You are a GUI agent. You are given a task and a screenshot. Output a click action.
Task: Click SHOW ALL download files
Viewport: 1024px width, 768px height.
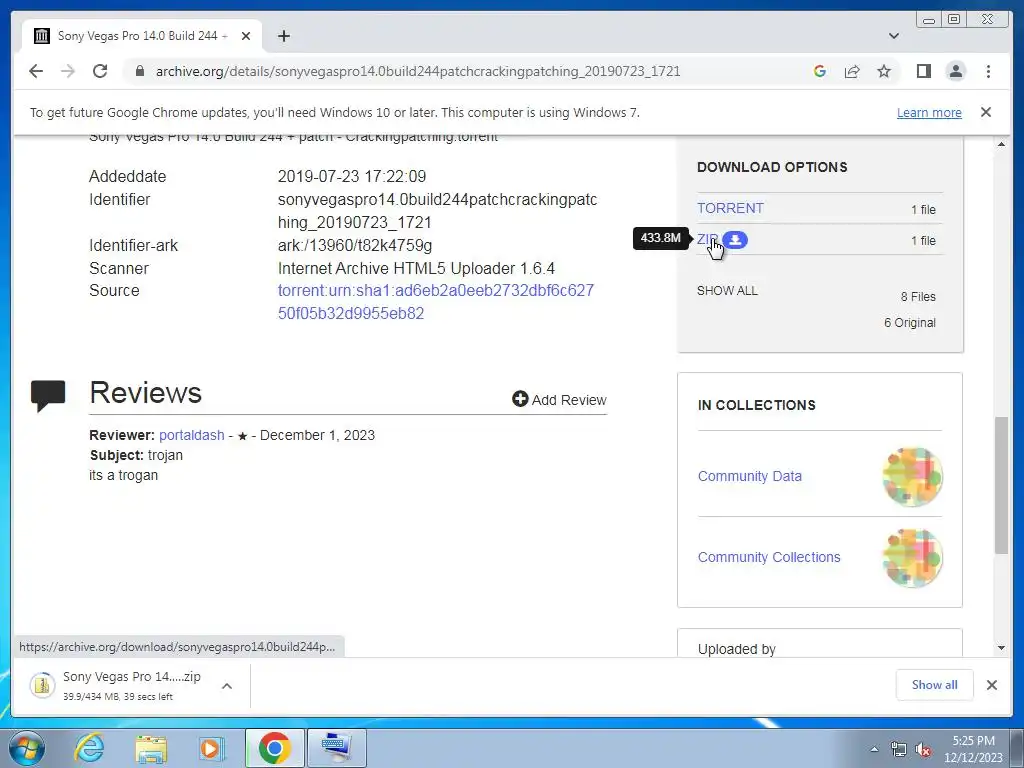point(727,291)
